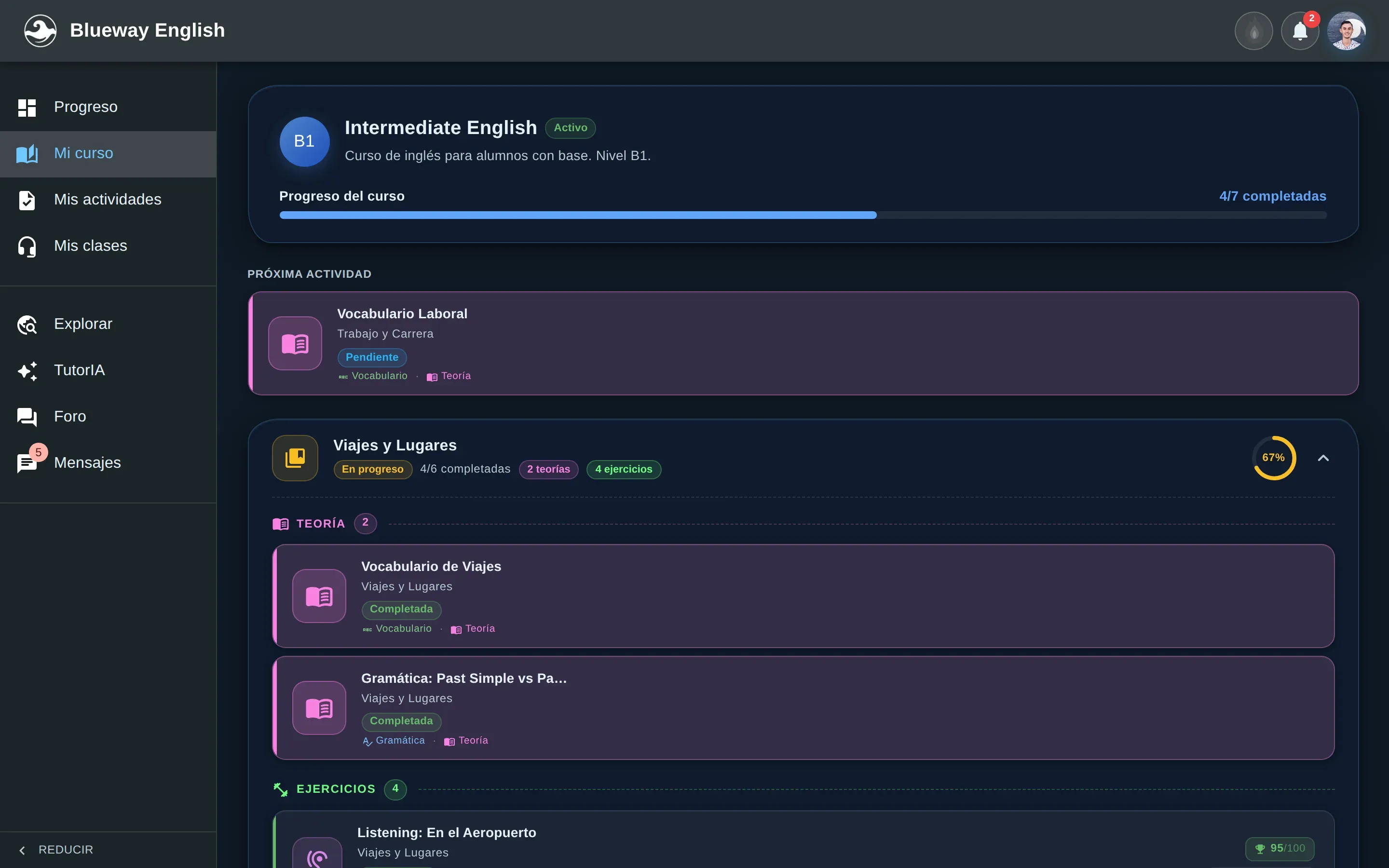Click the course progress bar
This screenshot has width=1389, height=868.
[803, 215]
